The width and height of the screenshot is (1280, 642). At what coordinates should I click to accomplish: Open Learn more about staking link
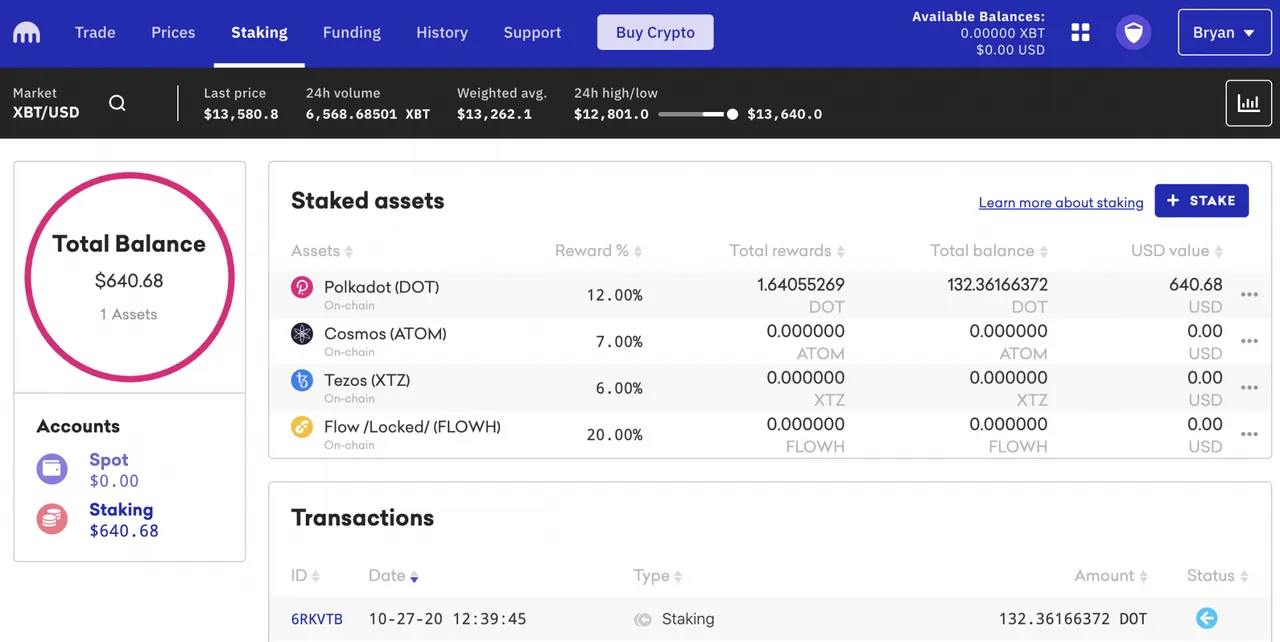pyautogui.click(x=1061, y=203)
